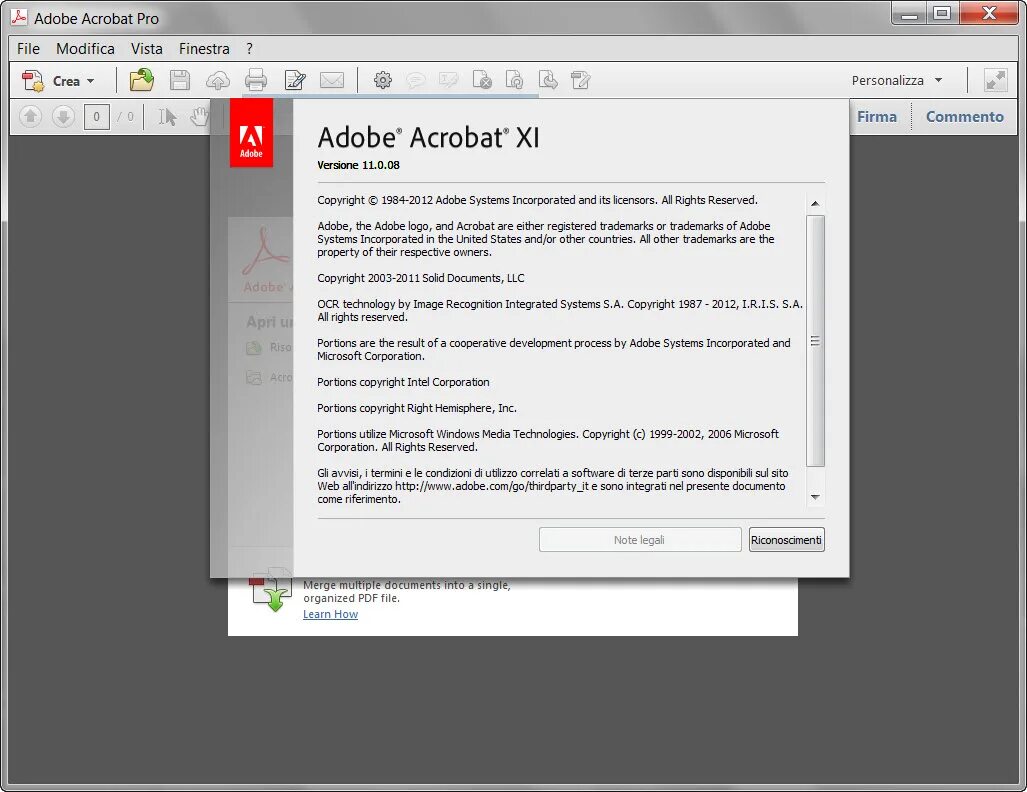Open the Commento panel
This screenshot has height=792, width=1027.
pos(964,117)
